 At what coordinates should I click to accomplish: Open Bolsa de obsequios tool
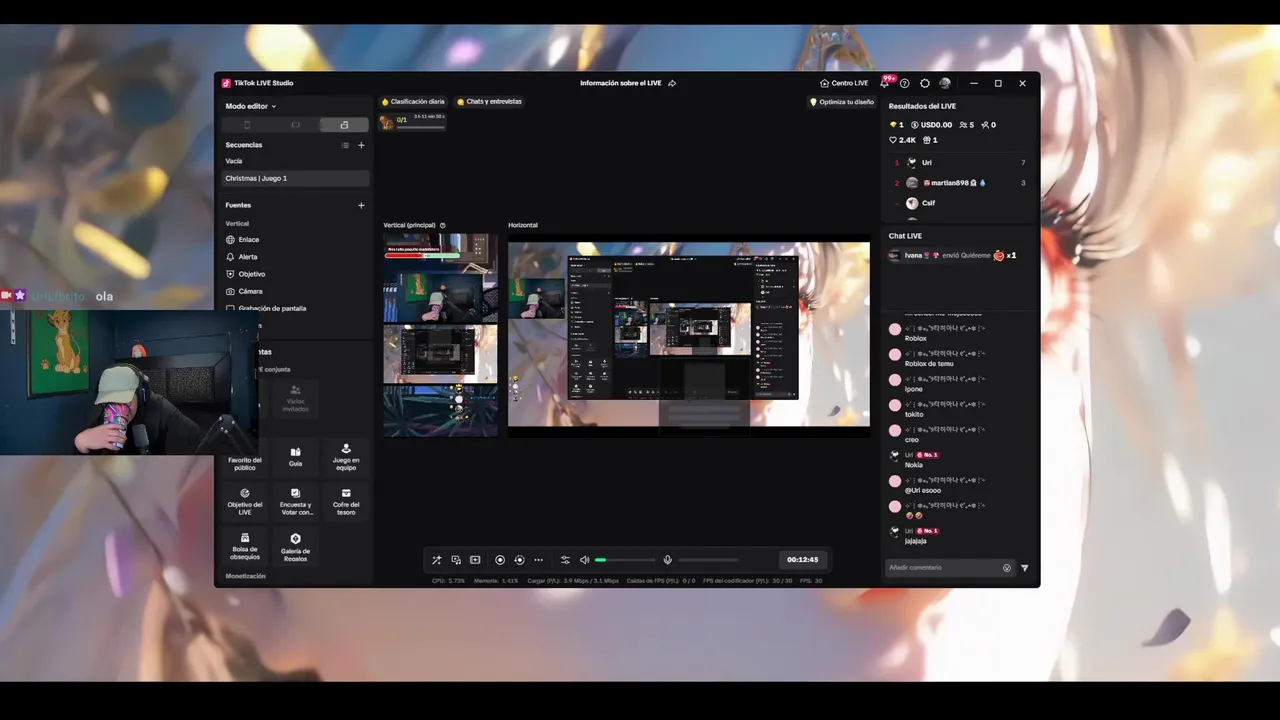tap(245, 546)
